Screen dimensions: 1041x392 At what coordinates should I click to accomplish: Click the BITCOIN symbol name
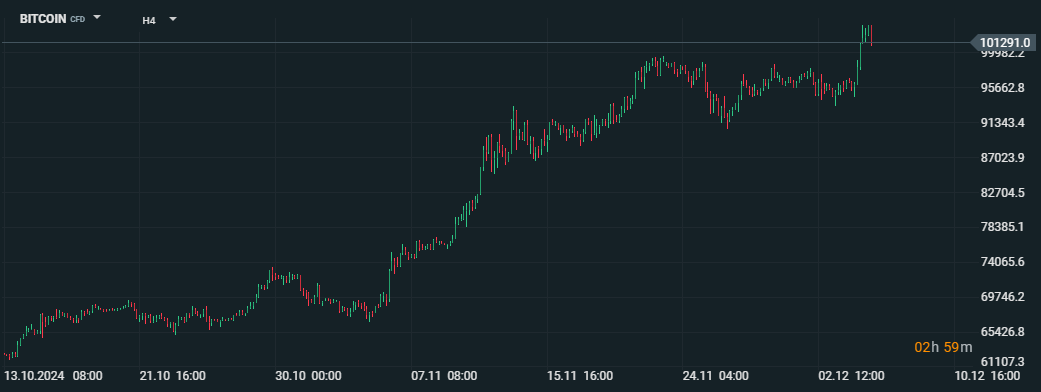(x=43, y=19)
